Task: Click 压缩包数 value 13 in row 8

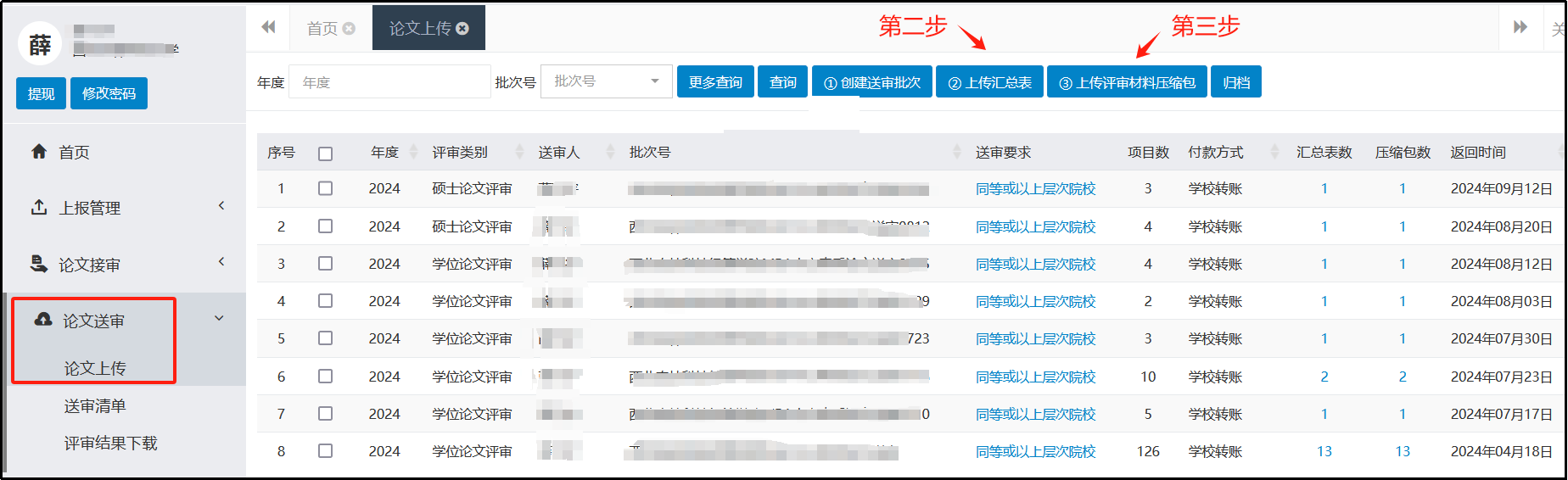Action: click(1403, 452)
